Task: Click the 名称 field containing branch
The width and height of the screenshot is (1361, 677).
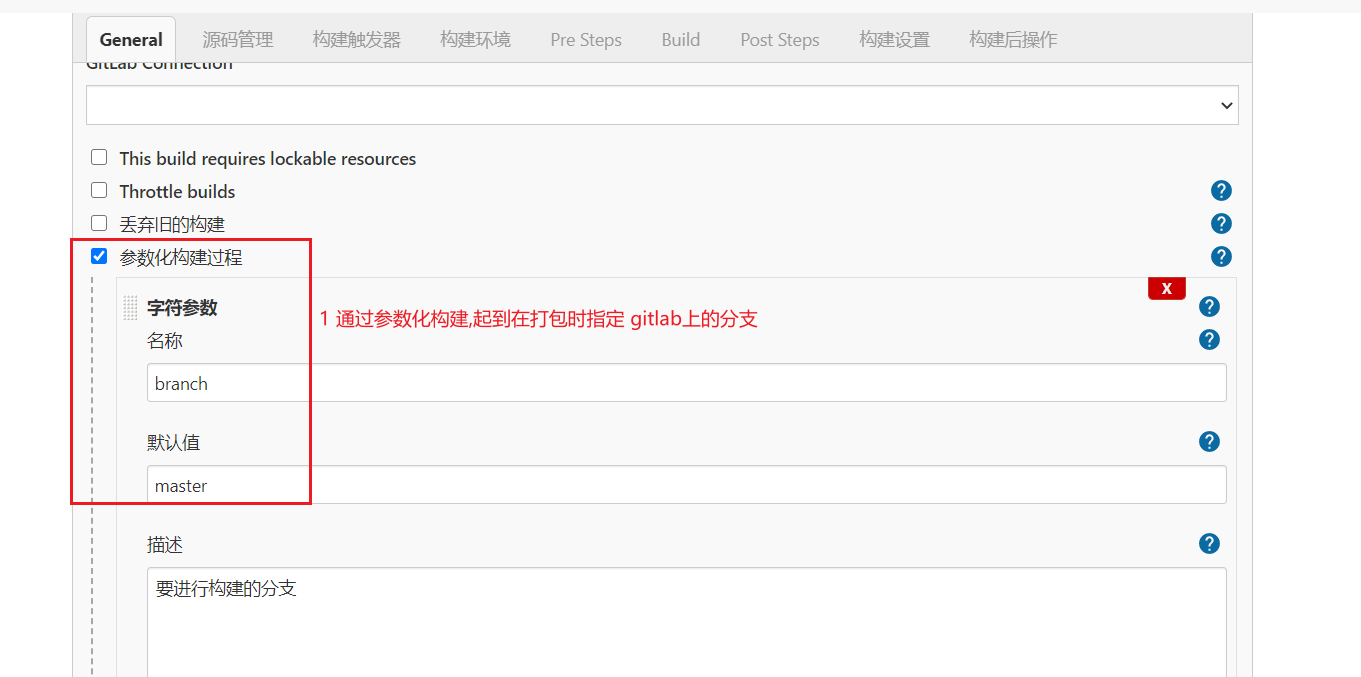Action: (687, 383)
